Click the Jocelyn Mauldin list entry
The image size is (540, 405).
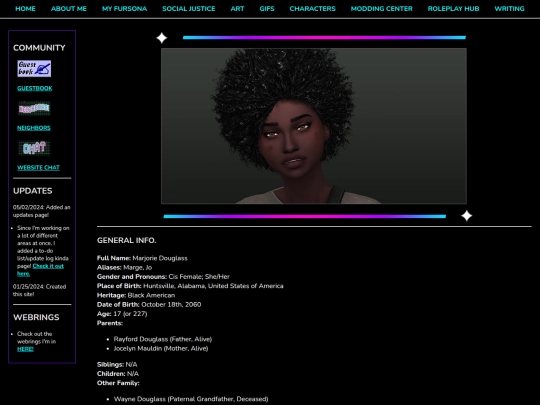click(161, 349)
